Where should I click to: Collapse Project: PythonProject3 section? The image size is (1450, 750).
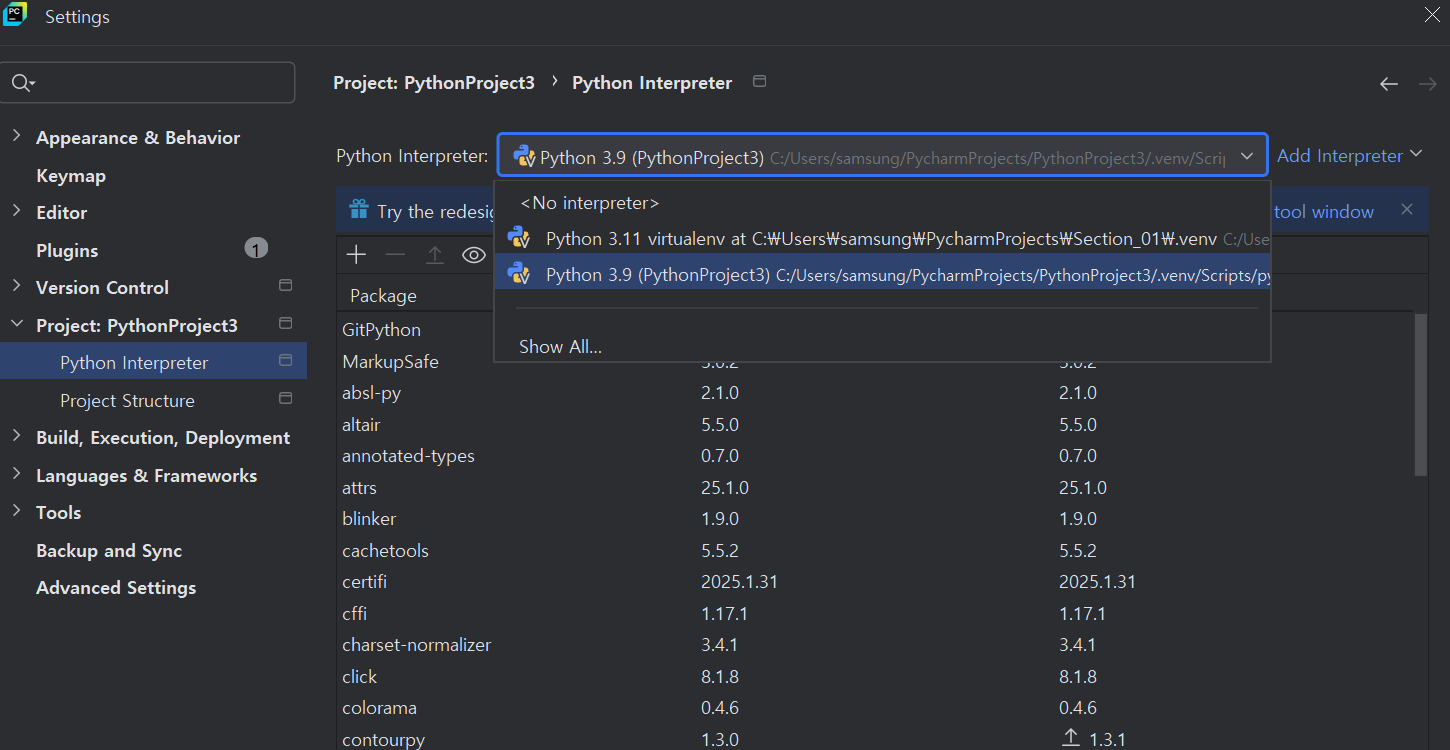[x=17, y=324]
